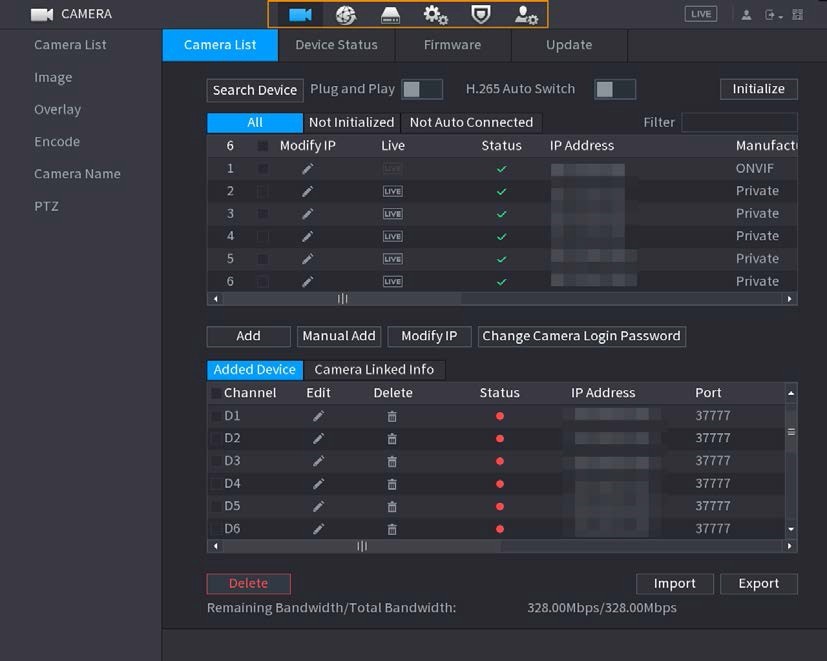
Task: Open the Network globe icon in top toolbar
Action: click(346, 15)
